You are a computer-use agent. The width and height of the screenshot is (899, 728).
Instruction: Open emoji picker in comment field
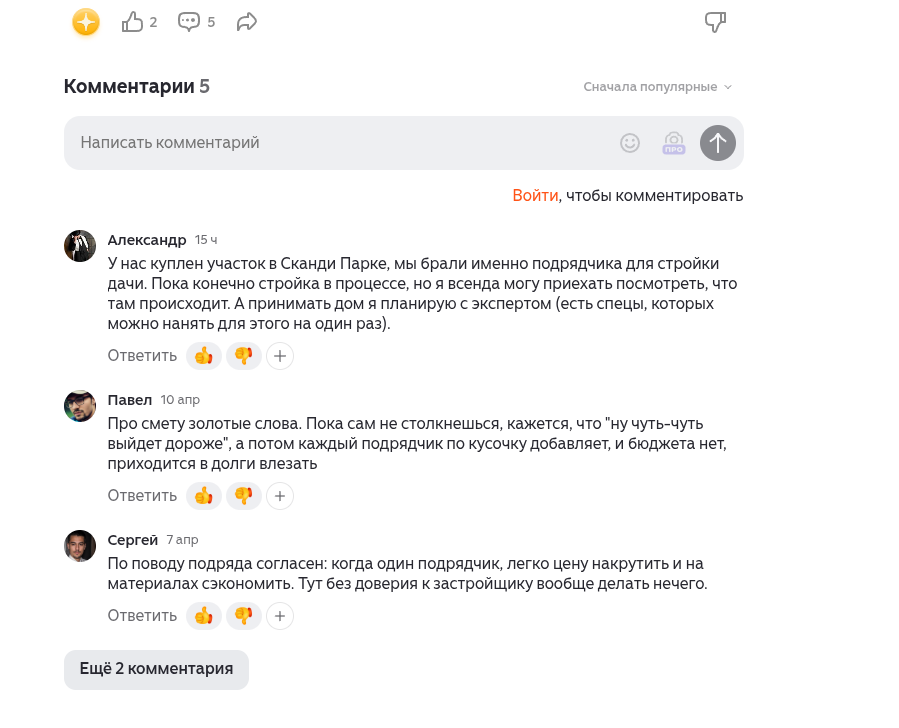pos(630,143)
